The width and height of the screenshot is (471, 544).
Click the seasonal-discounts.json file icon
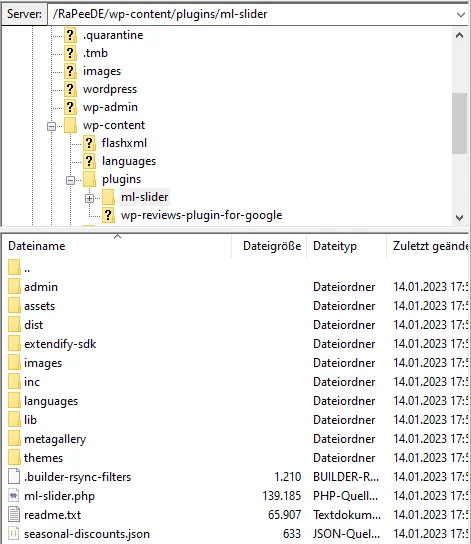tap(14, 534)
